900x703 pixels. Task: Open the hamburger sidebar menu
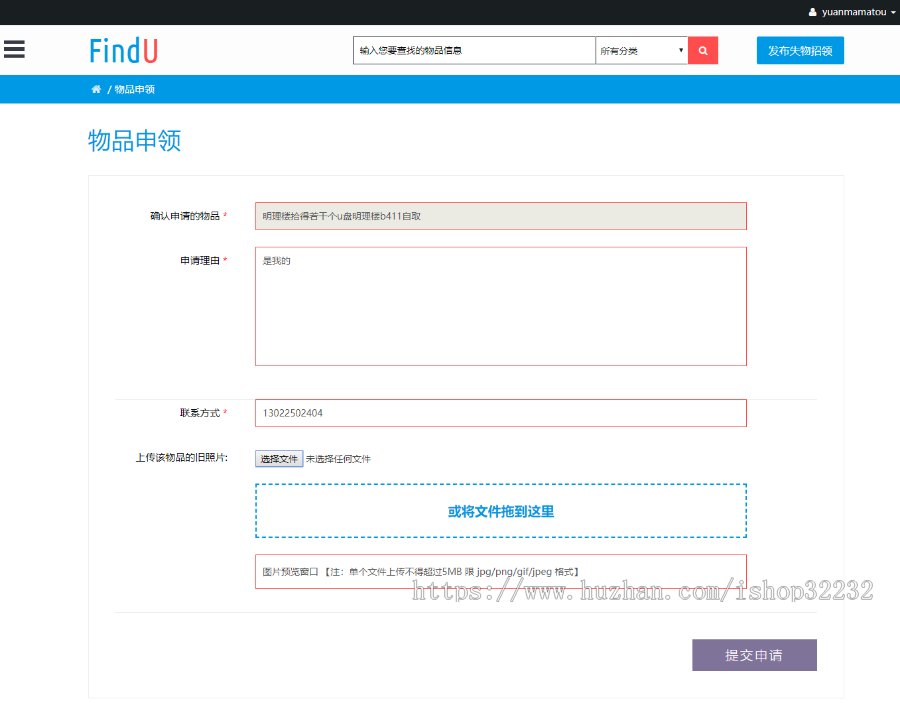14,49
